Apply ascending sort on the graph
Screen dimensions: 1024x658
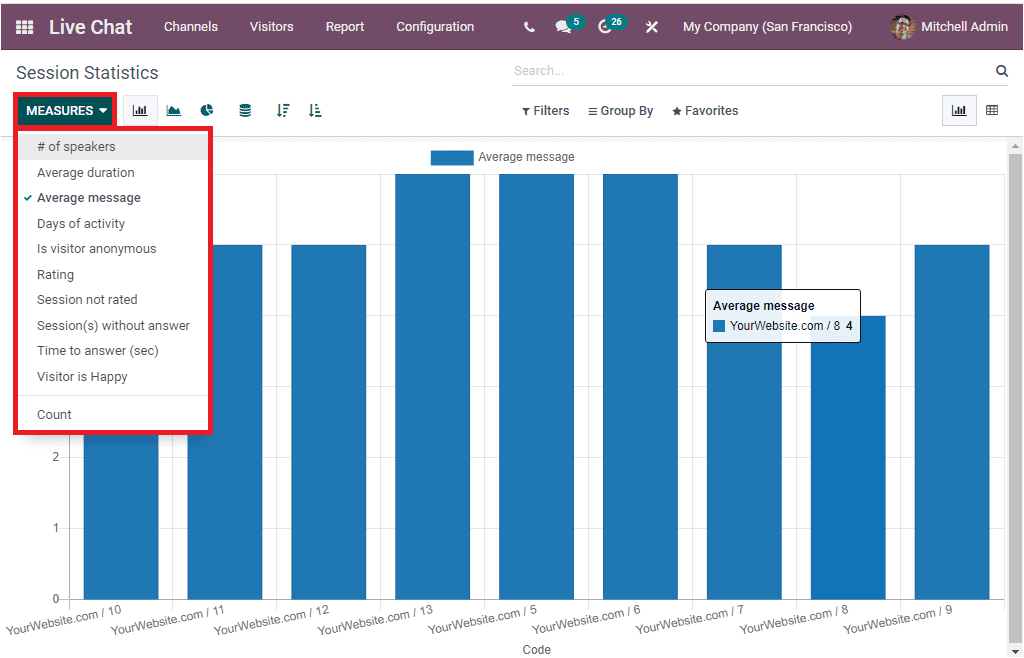click(x=315, y=110)
